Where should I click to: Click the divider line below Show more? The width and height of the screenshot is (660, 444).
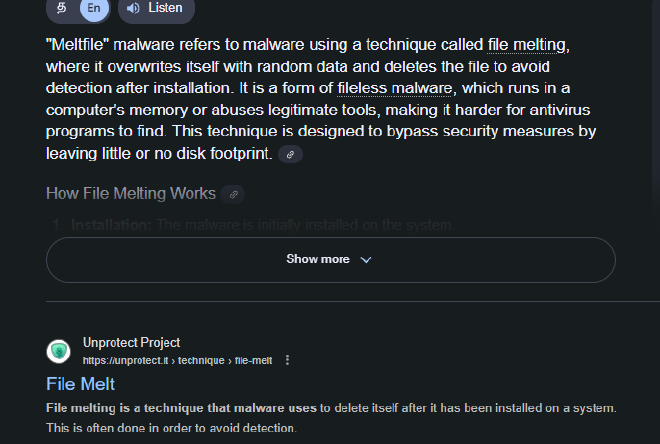click(330, 301)
